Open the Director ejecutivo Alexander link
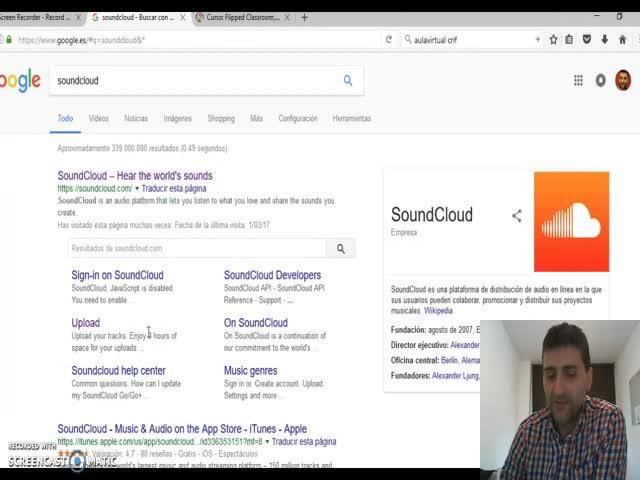The width and height of the screenshot is (640, 480). click(x=465, y=345)
